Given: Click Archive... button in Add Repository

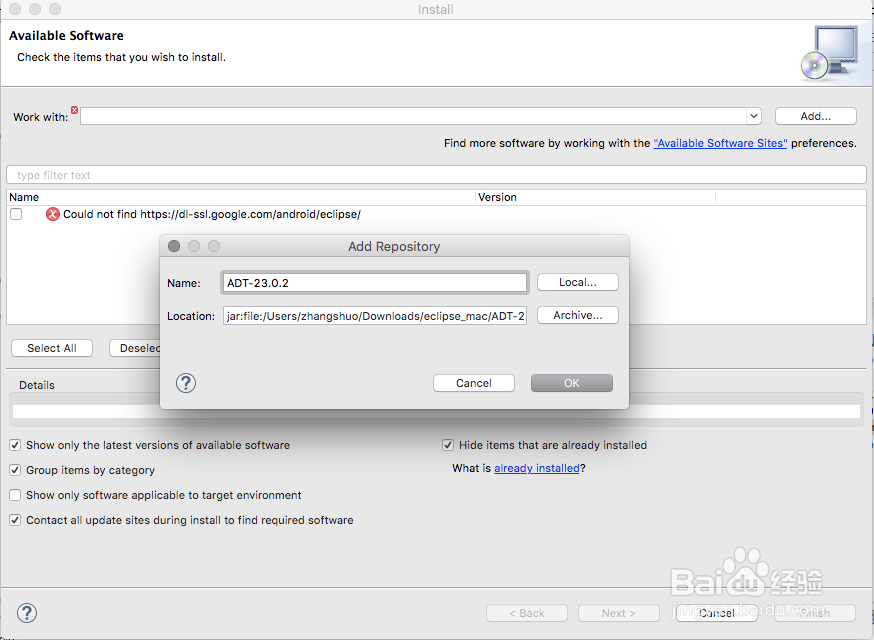Looking at the screenshot, I should point(577,315).
